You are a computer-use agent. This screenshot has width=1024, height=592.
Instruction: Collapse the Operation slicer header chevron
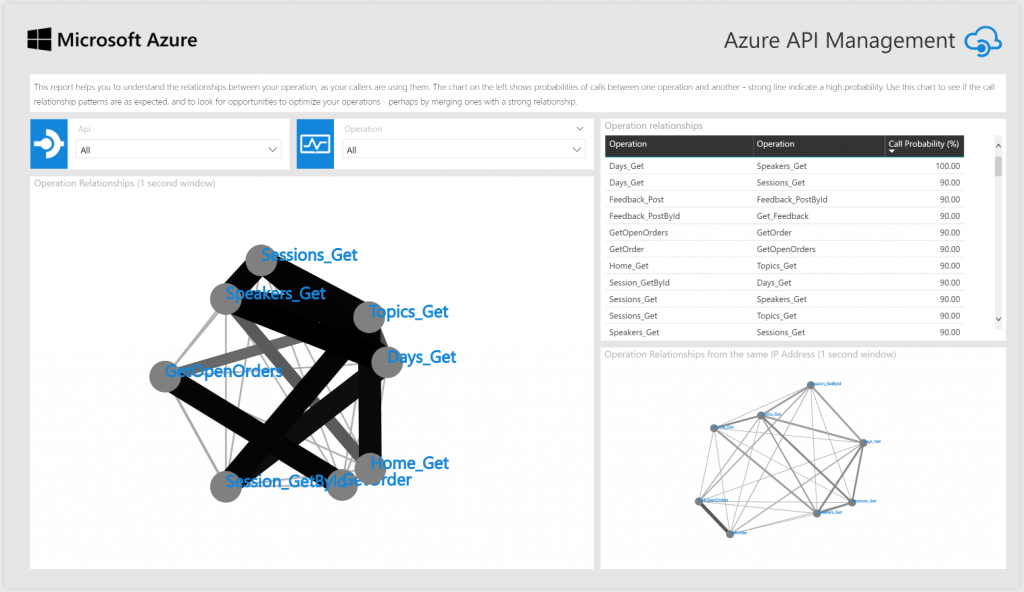[x=579, y=129]
